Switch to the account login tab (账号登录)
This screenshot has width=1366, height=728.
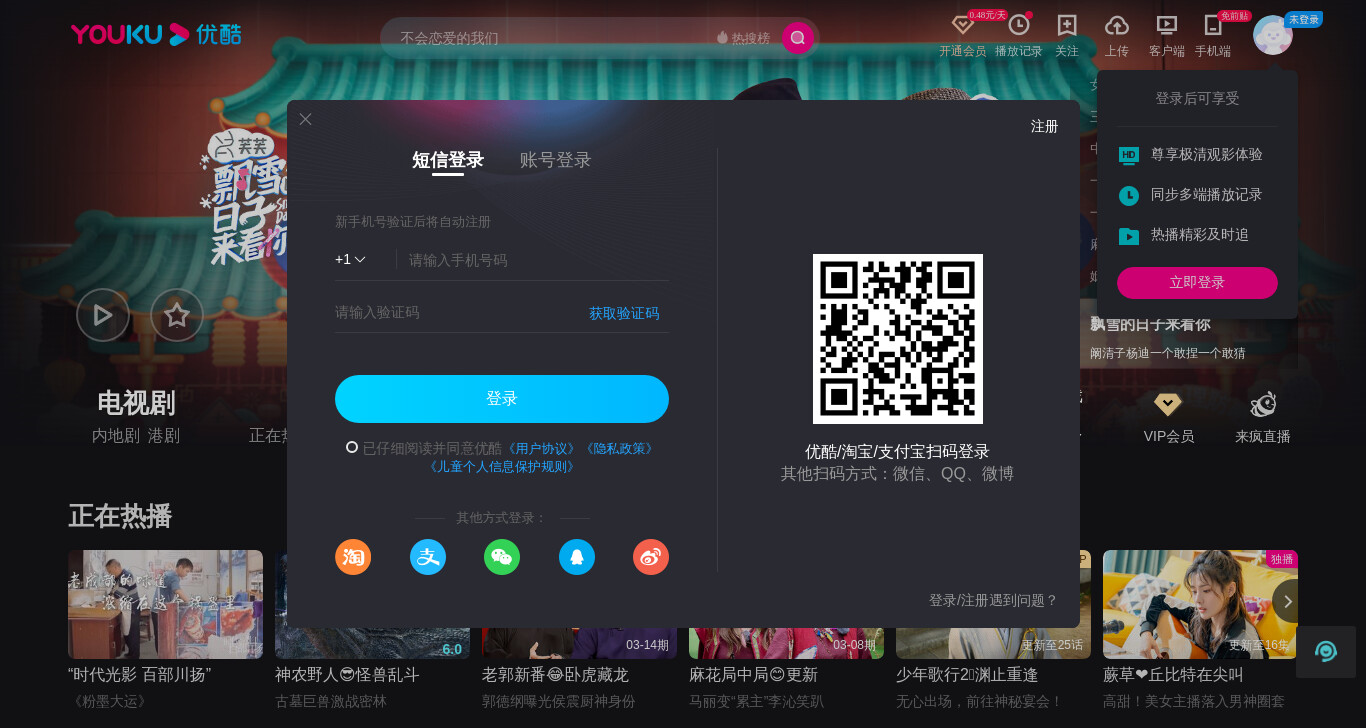[556, 160]
